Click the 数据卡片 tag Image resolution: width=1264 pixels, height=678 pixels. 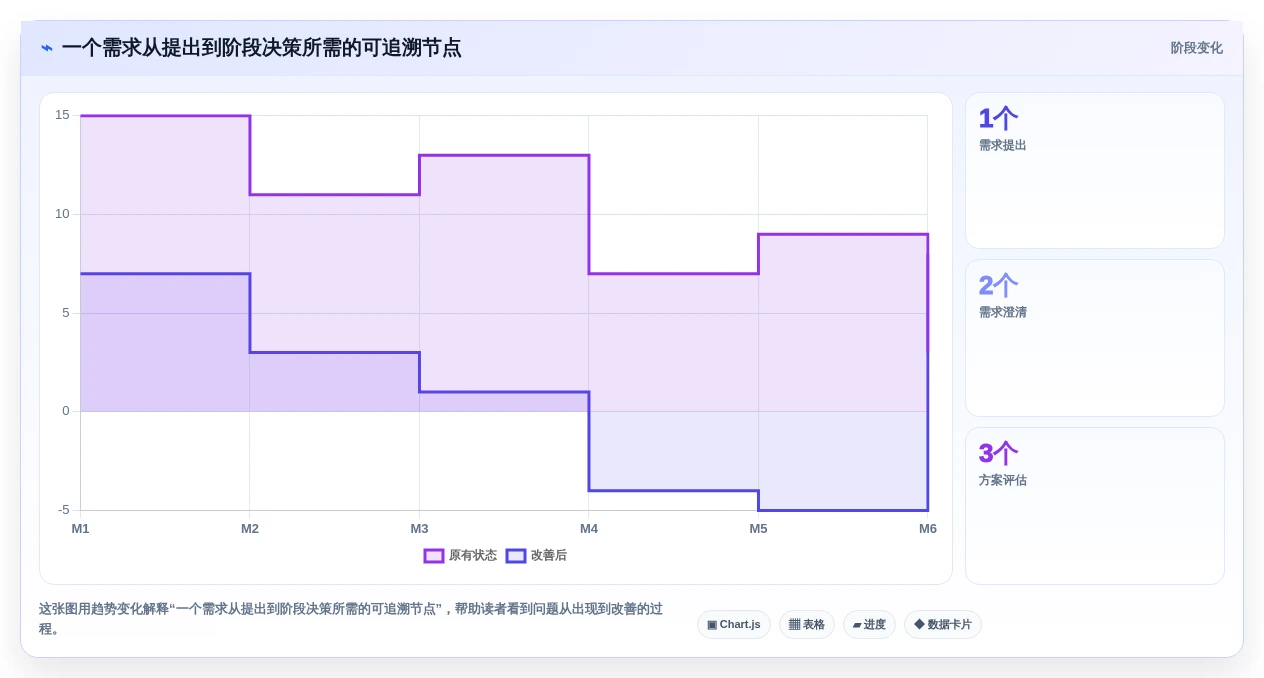(943, 625)
